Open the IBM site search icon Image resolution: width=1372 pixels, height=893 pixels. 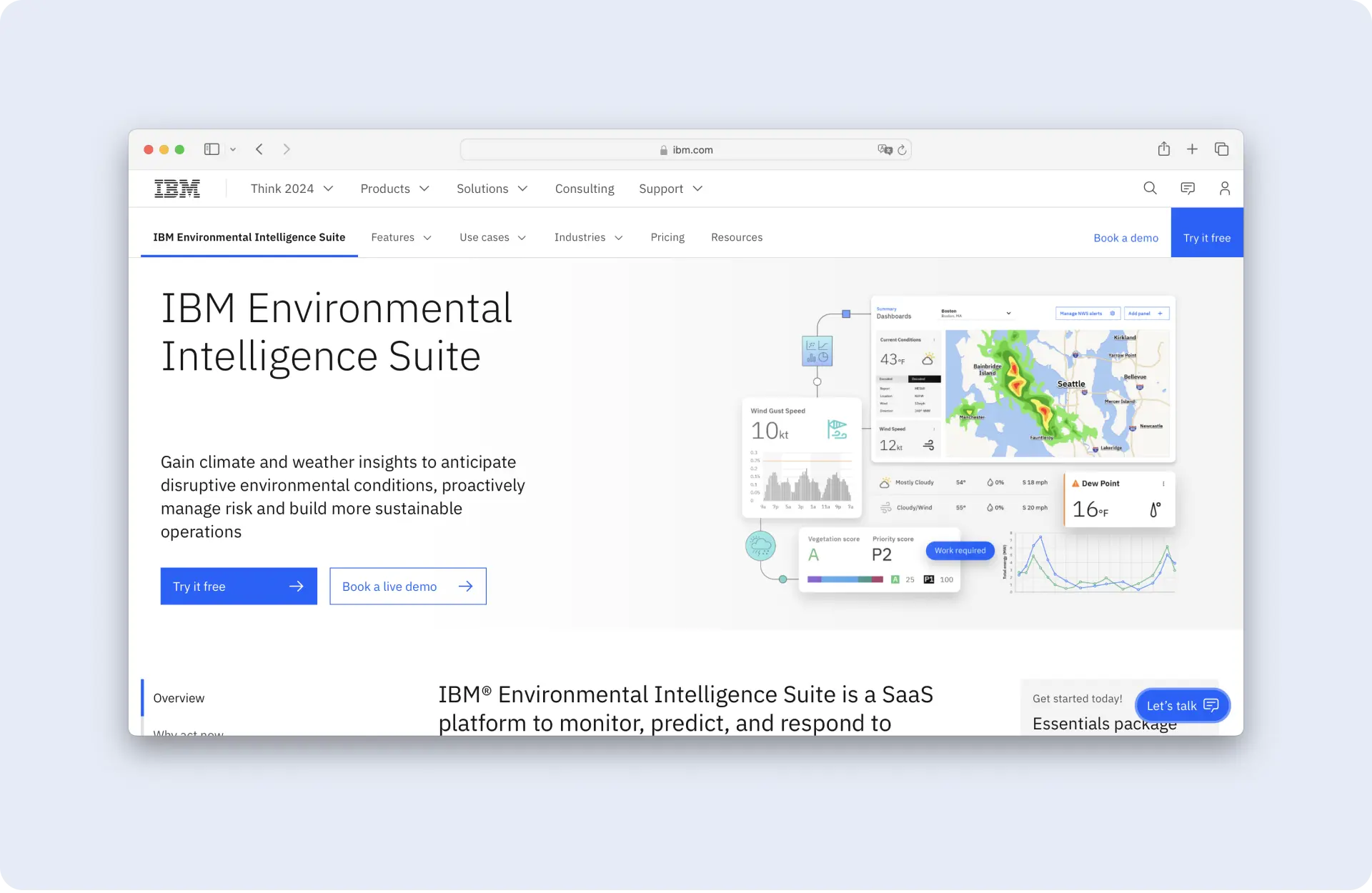point(1150,188)
